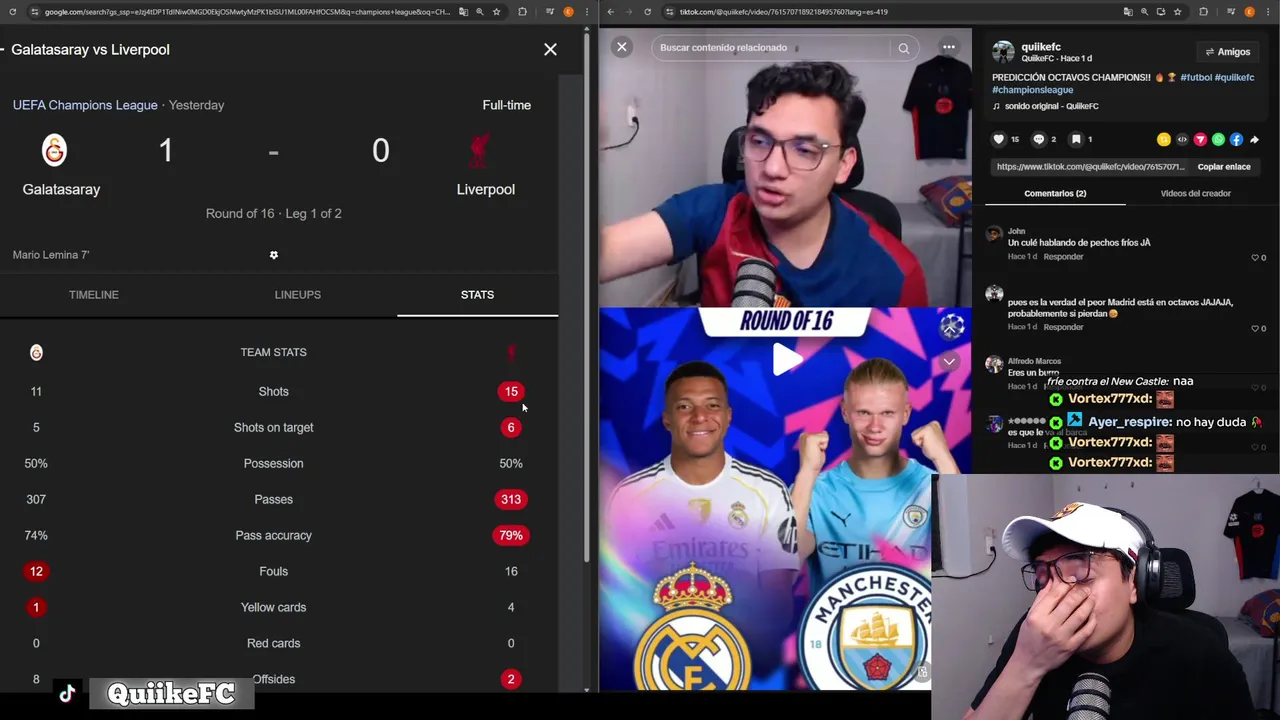Image resolution: width=1280 pixels, height=720 pixels.
Task: Open Chrome menu in the Google window
Action: tap(587, 12)
